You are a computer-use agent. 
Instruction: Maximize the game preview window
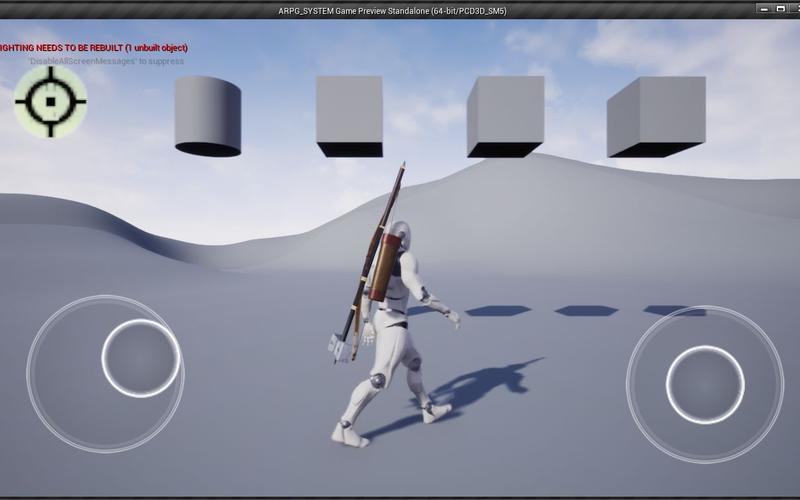tap(780, 9)
